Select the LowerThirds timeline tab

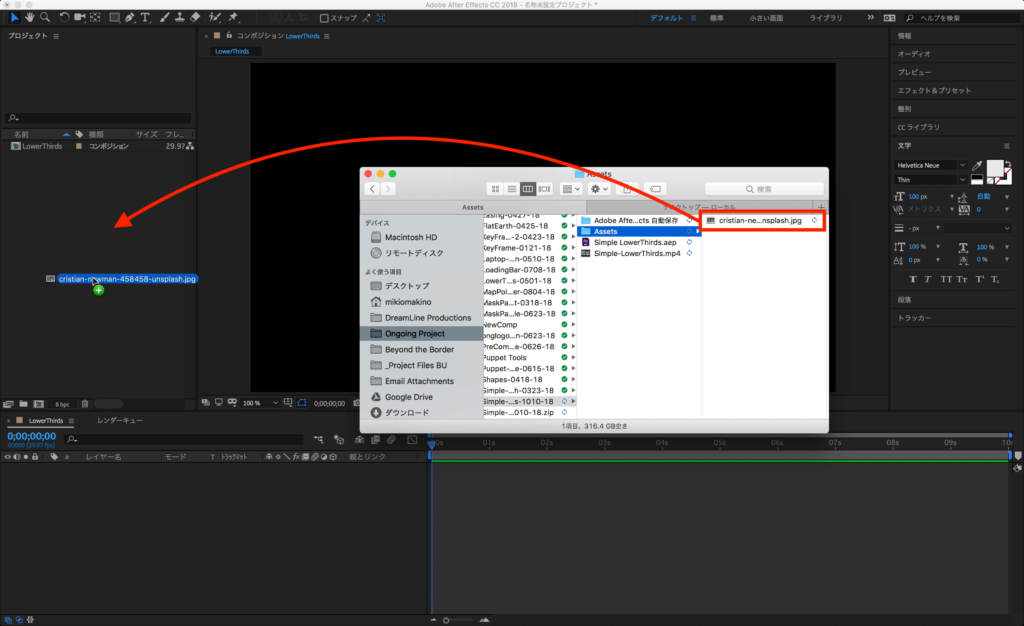pyautogui.click(x=46, y=420)
